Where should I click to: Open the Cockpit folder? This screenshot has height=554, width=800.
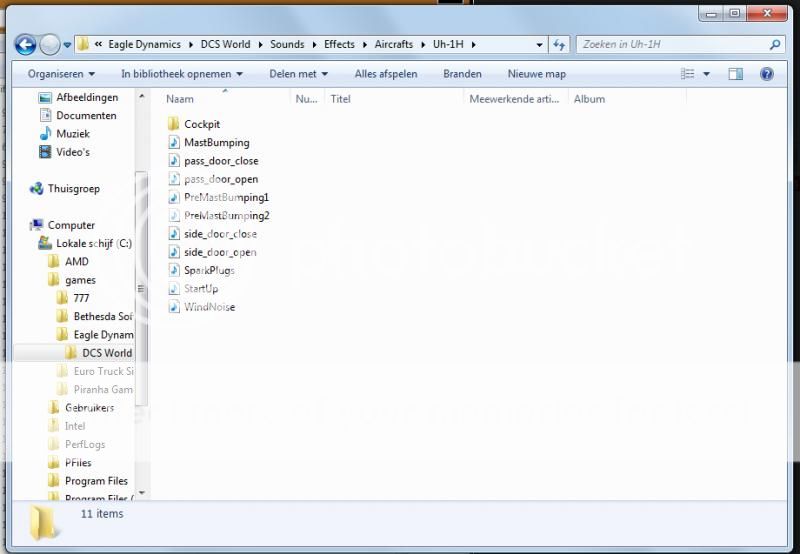tap(201, 124)
